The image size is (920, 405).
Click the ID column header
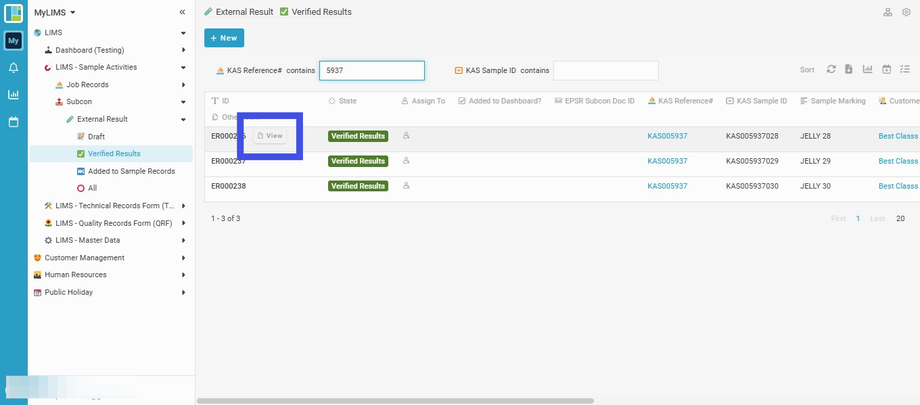coord(220,101)
